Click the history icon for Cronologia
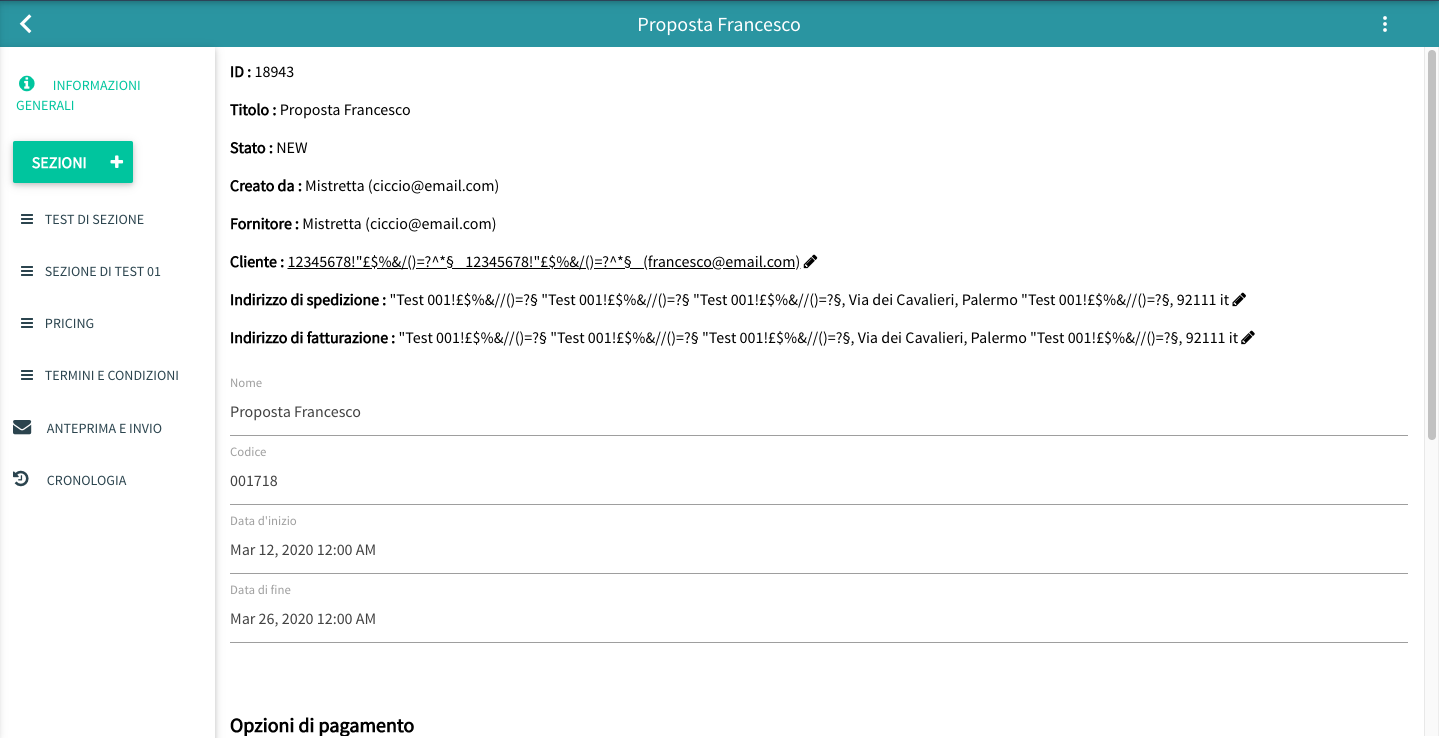Screen dimensions: 1439x738 (21, 480)
